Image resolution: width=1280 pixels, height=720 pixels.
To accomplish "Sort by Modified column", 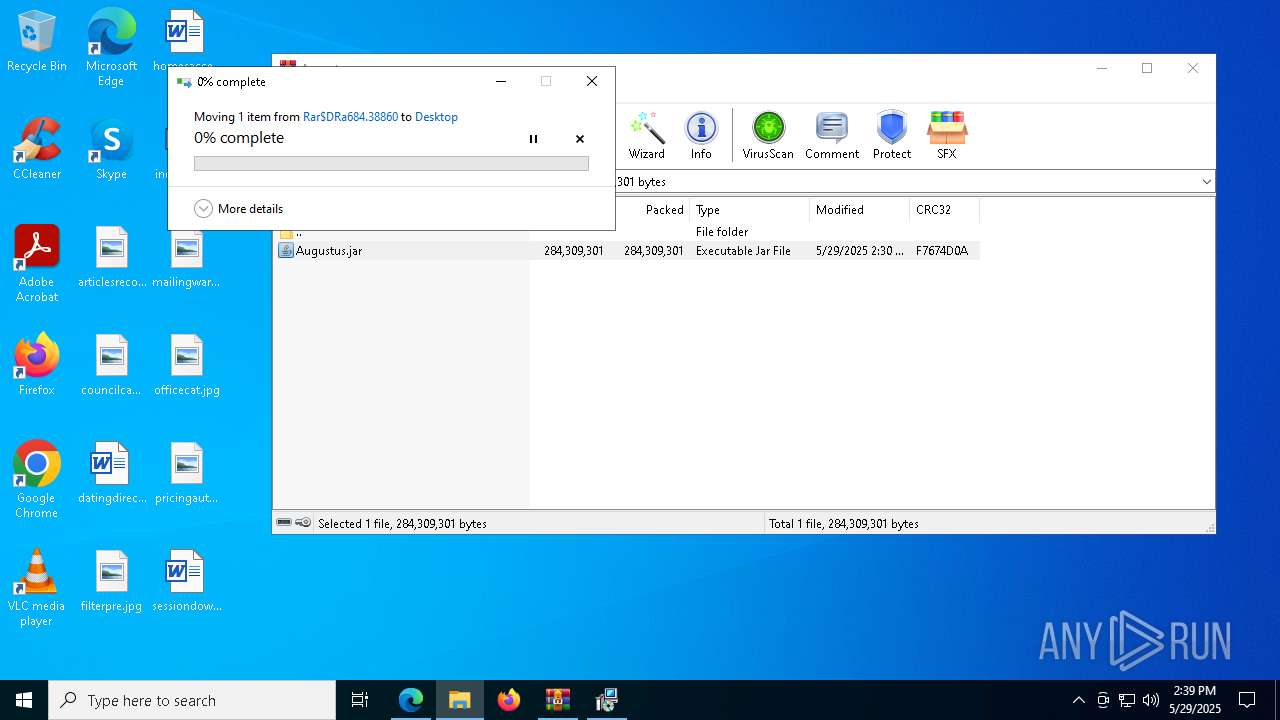I will [x=860, y=210].
